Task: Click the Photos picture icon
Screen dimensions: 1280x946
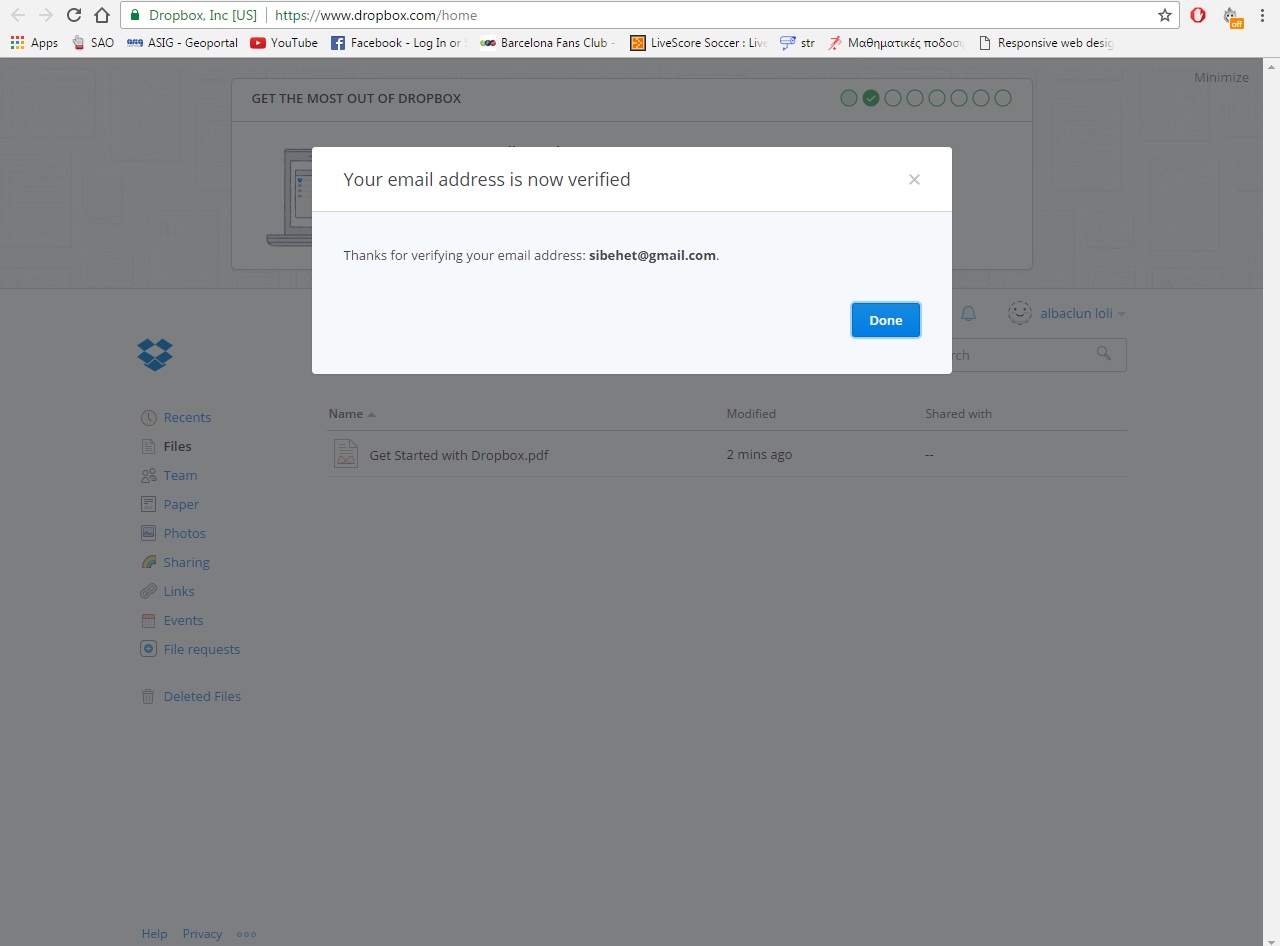Action: pos(148,533)
